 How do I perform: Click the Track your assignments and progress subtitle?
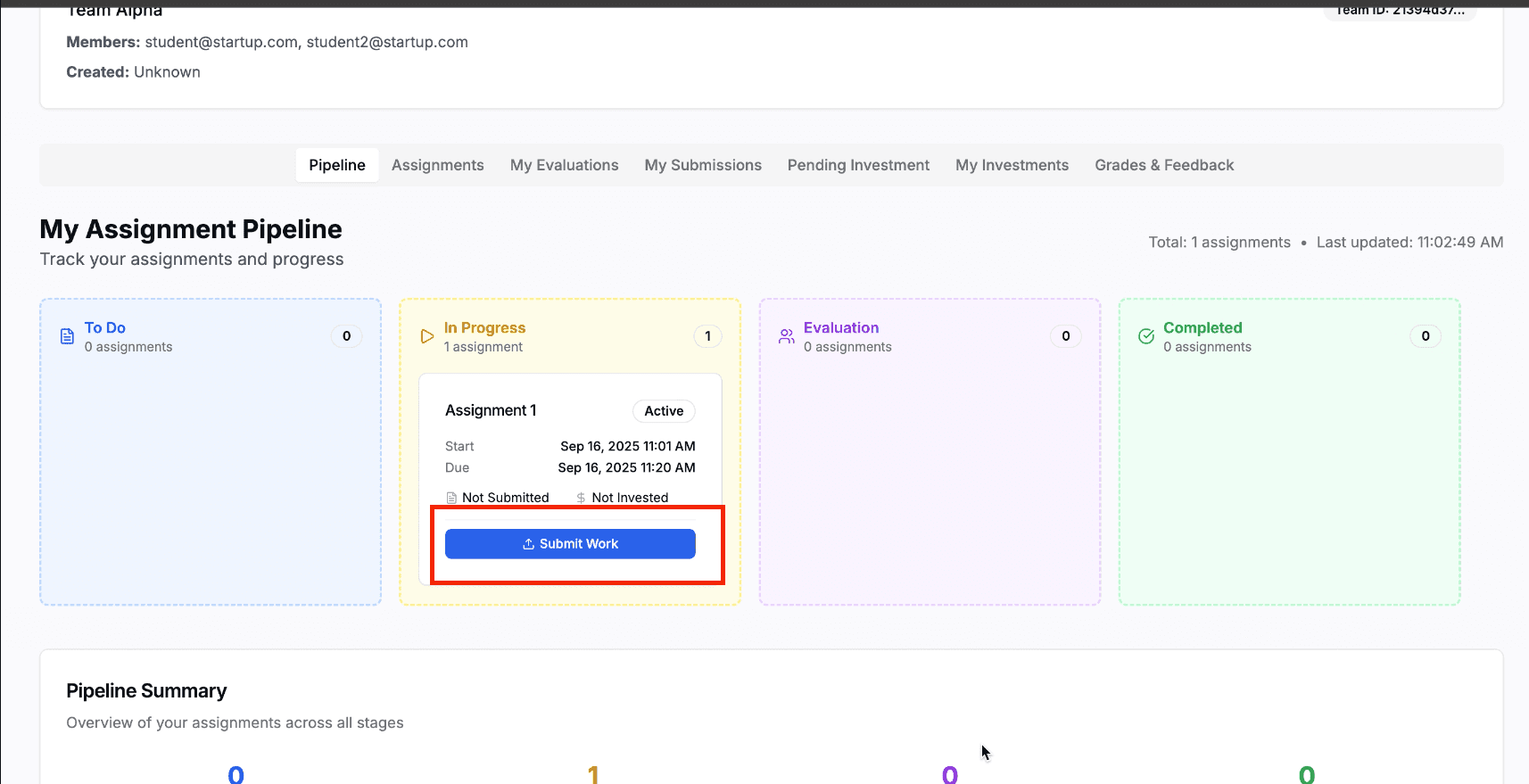pos(192,260)
